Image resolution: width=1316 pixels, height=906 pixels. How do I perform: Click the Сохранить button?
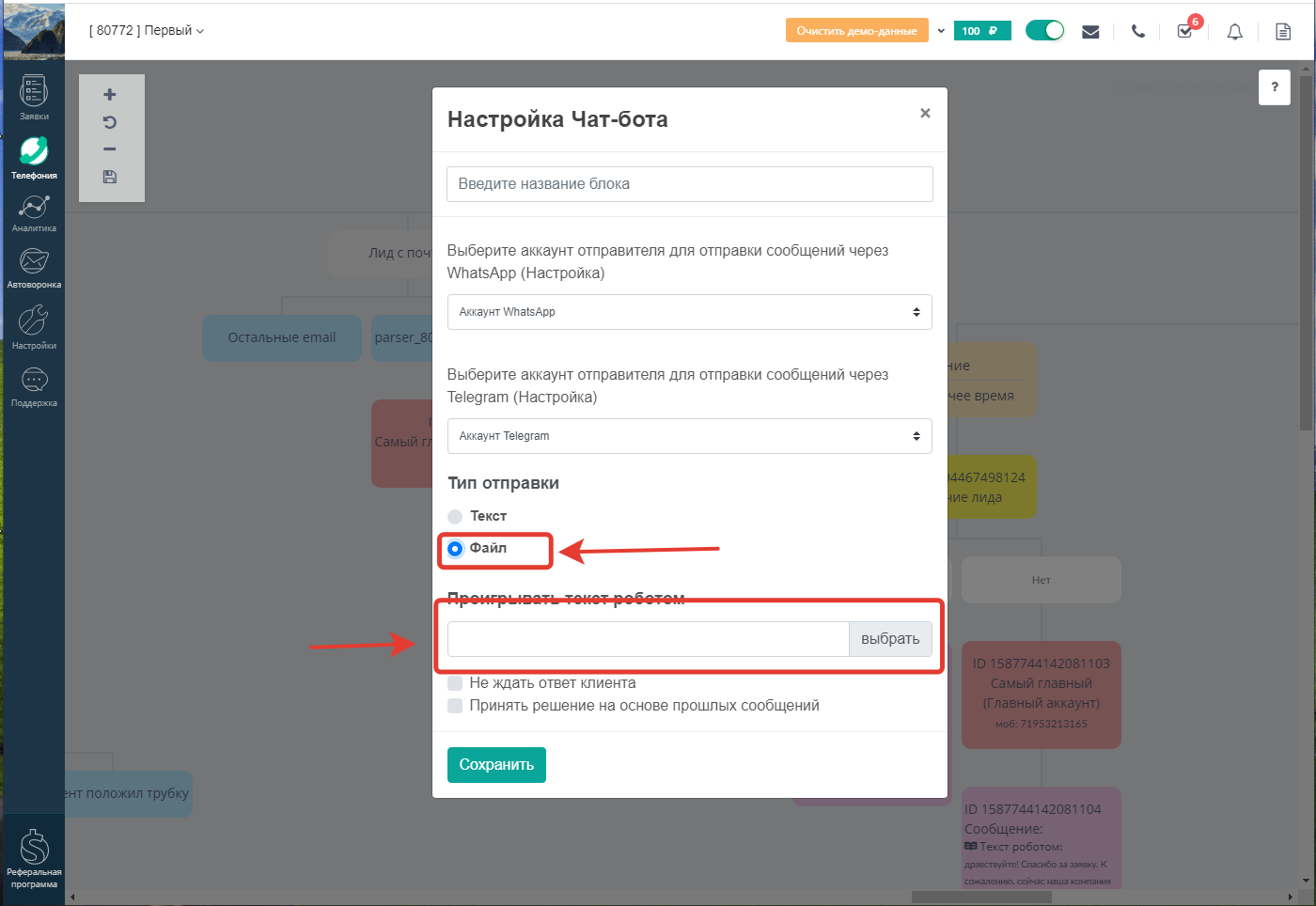(x=496, y=765)
